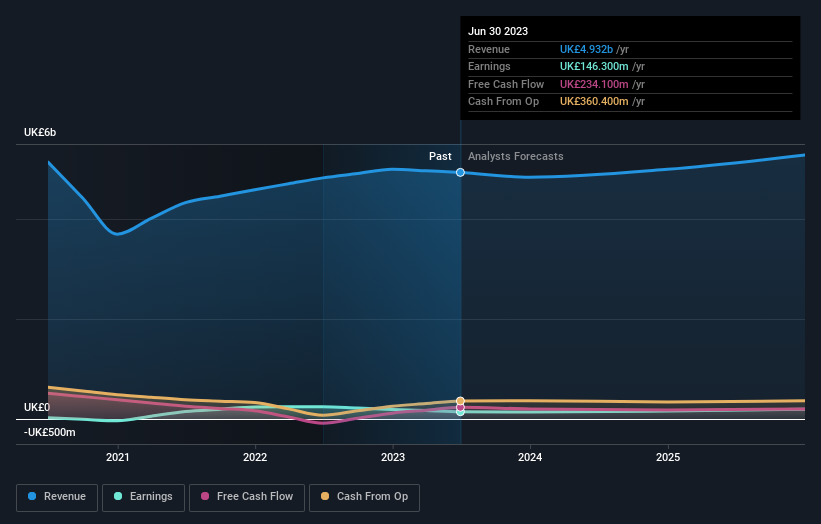Click the 2023 x-axis label
The width and height of the screenshot is (821, 524).
pos(393,457)
